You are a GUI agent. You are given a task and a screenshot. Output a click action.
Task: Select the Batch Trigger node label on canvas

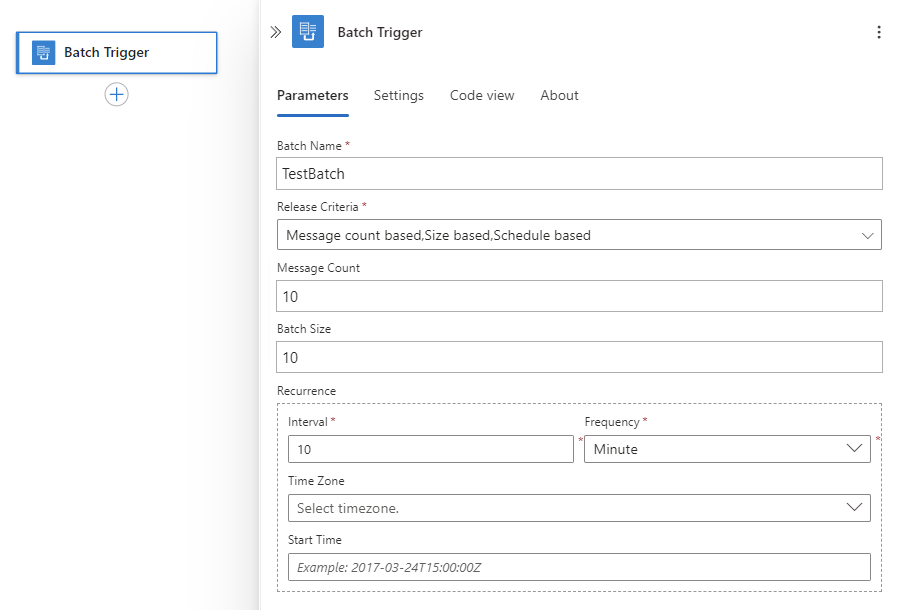tap(107, 53)
